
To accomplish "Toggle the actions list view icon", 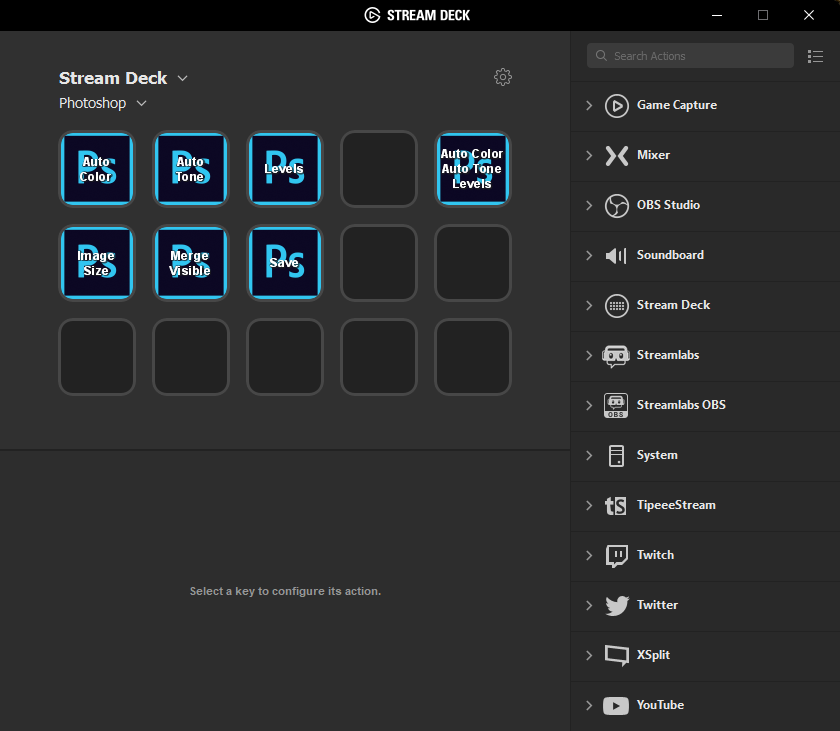I will click(815, 56).
